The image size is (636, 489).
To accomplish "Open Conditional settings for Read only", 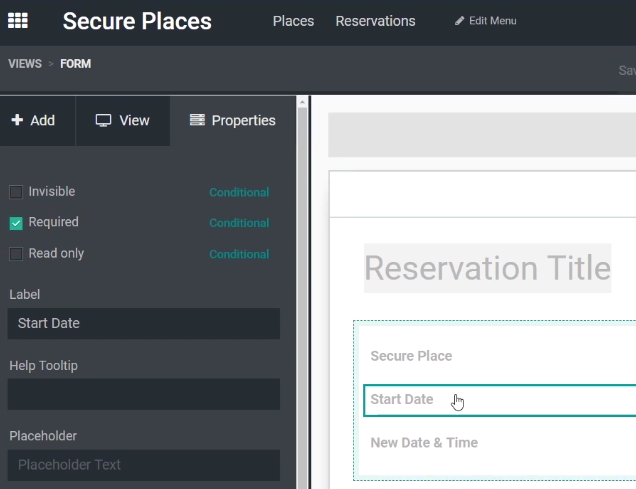I will (x=239, y=254).
